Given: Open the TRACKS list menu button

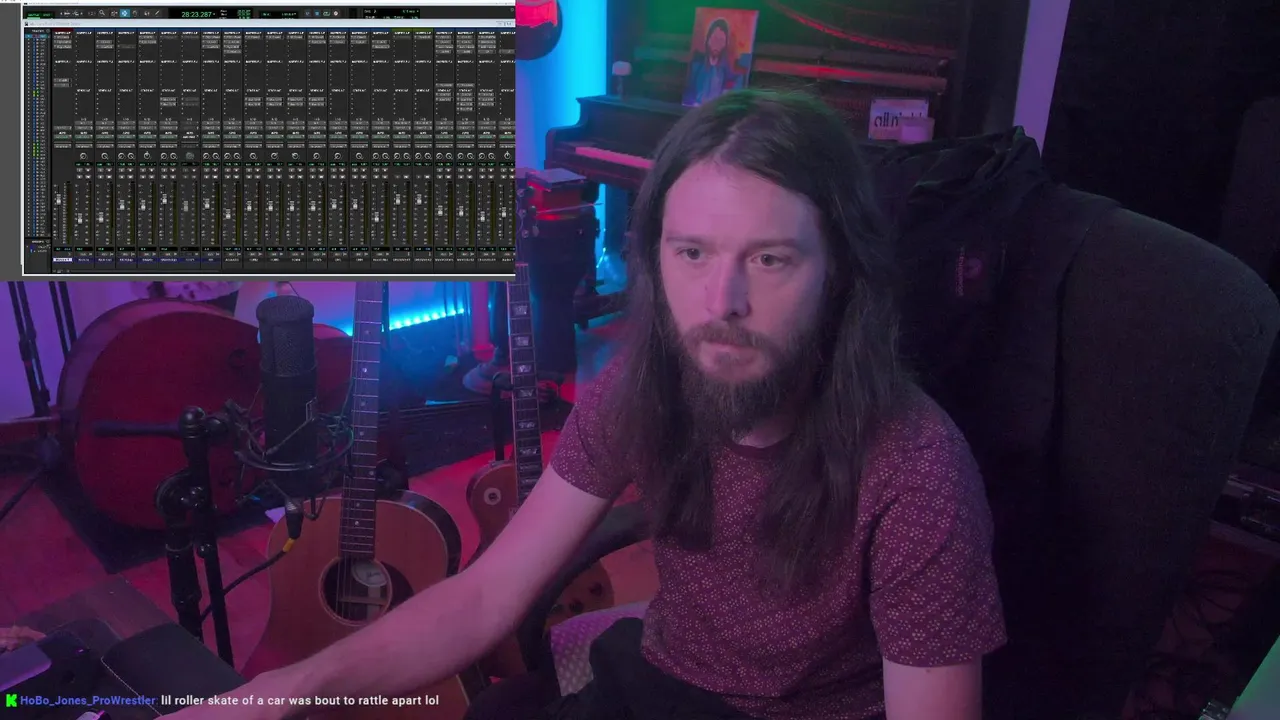Looking at the screenshot, I should pyautogui.click(x=48, y=31).
